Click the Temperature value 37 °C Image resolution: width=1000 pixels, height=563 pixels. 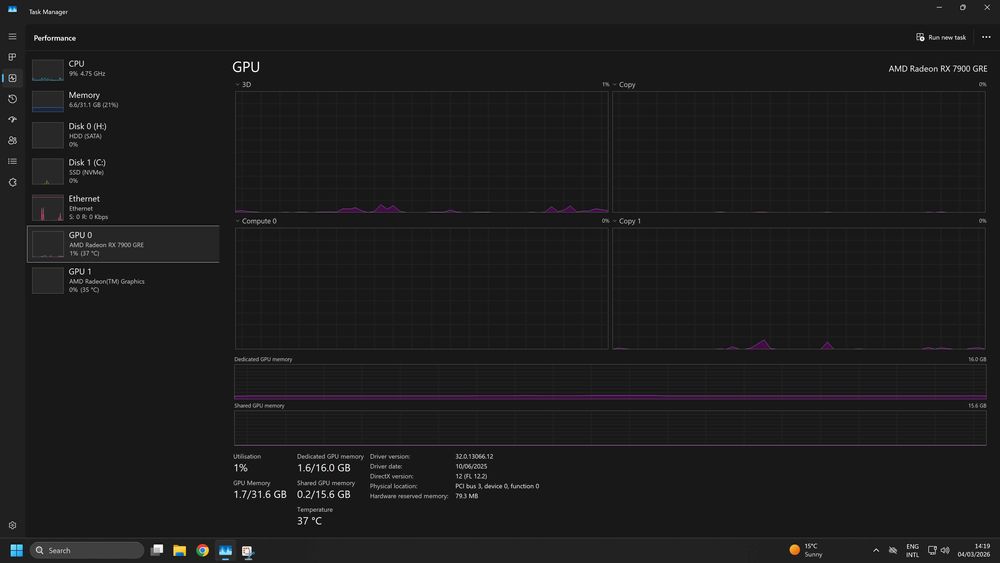pos(309,521)
